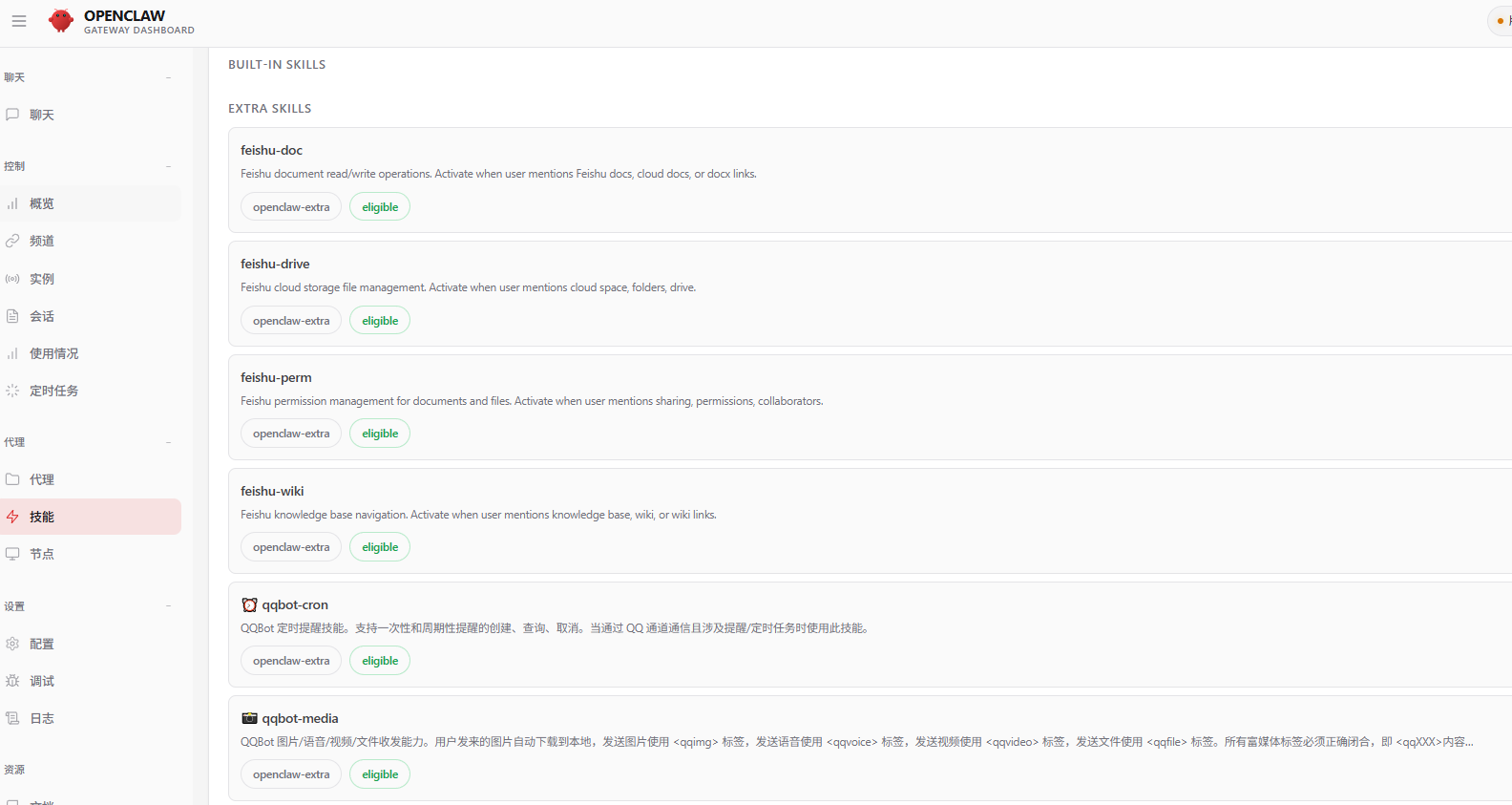The image size is (1512, 805).
Task: Open the 代理 agents page
Action: coord(91,479)
